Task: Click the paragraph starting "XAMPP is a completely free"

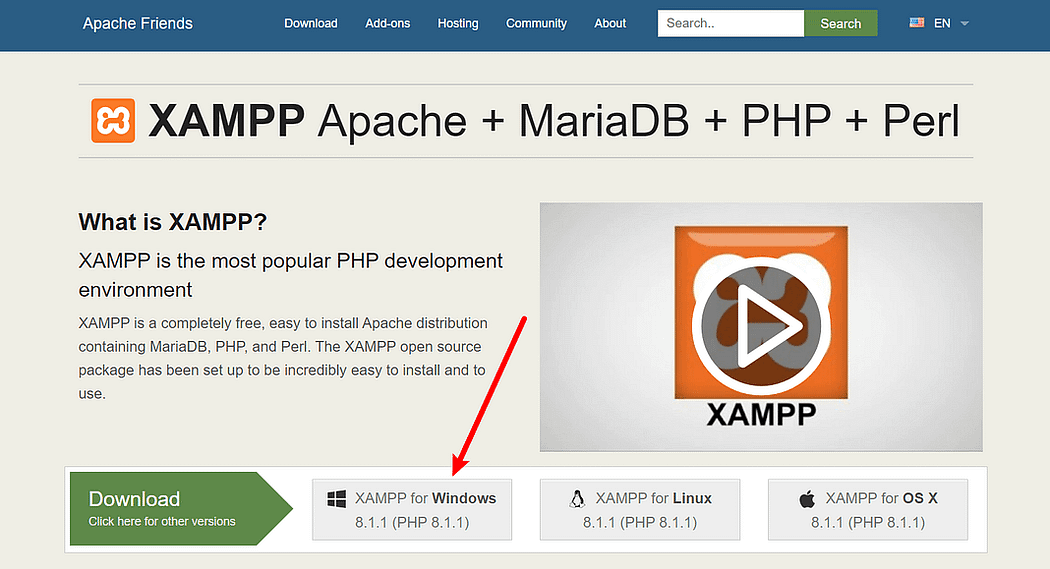Action: click(283, 358)
